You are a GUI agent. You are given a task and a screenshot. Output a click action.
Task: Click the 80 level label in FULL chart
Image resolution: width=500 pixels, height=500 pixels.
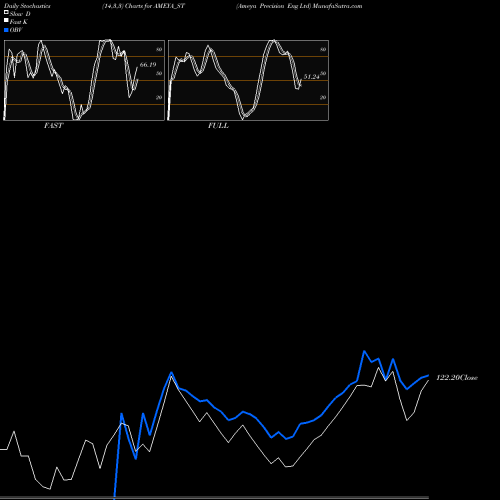click(x=323, y=49)
